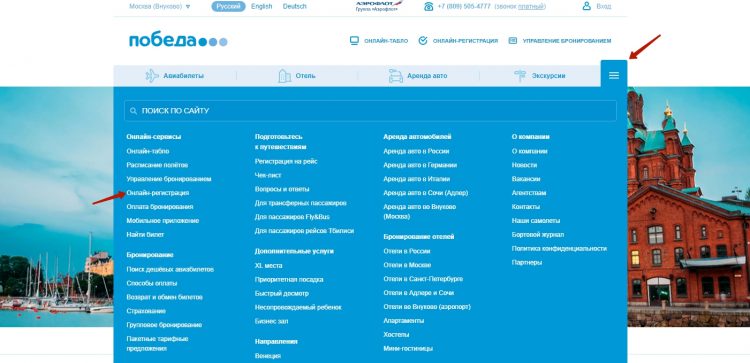The height and width of the screenshot is (363, 750).
Task: Click the car rental icon
Action: point(396,76)
